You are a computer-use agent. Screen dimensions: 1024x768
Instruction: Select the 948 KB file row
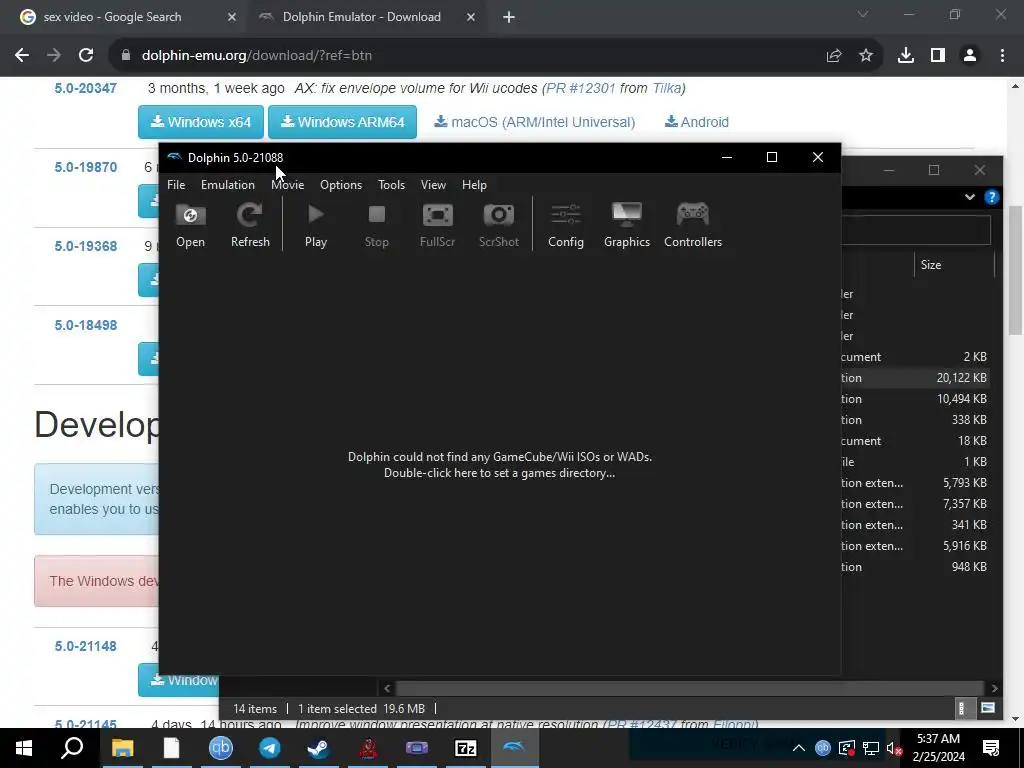coord(915,567)
